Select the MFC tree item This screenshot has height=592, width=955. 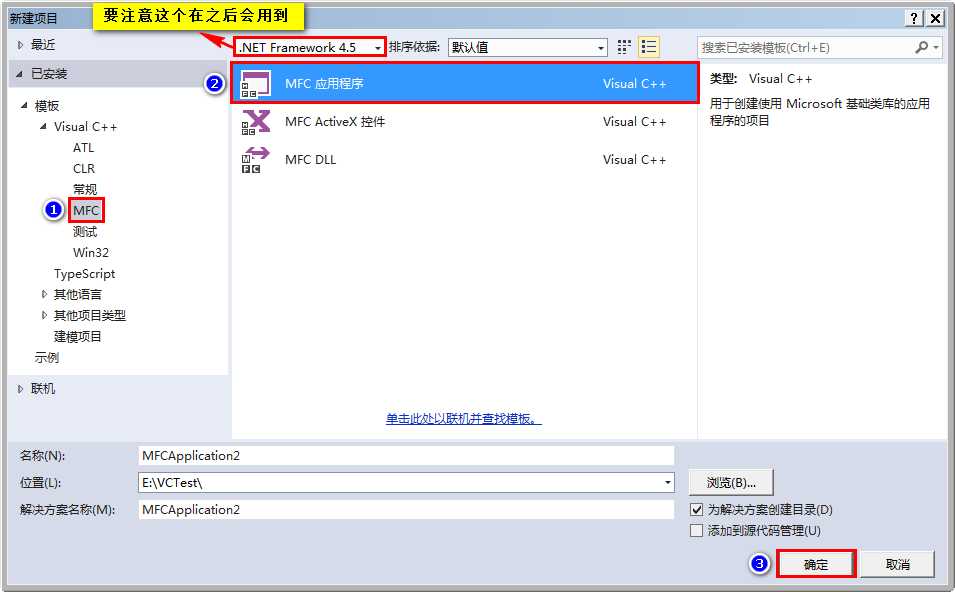(x=86, y=210)
